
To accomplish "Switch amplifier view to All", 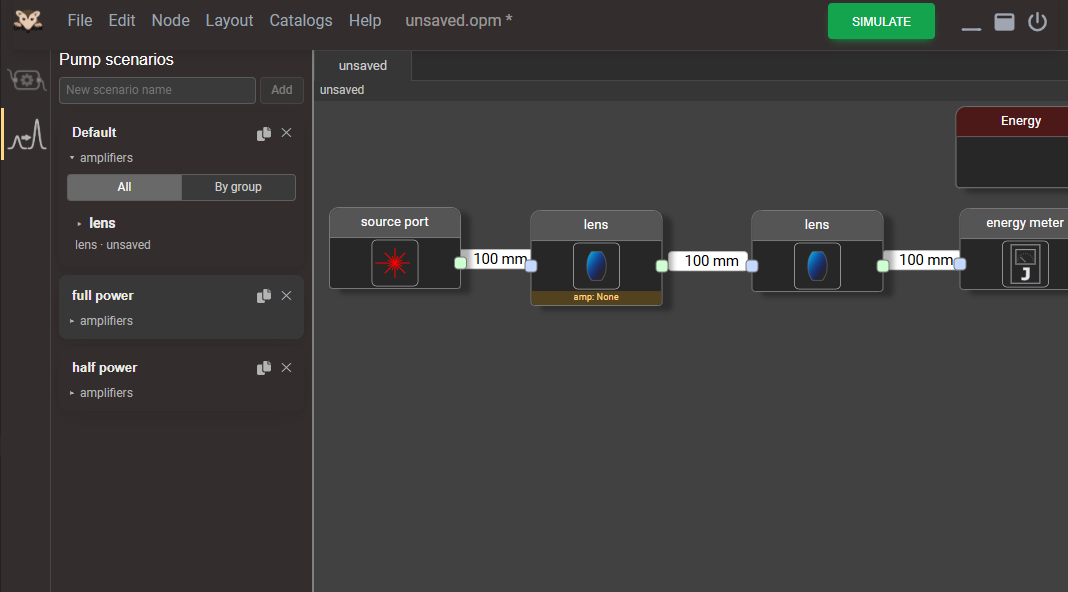I will [x=125, y=187].
